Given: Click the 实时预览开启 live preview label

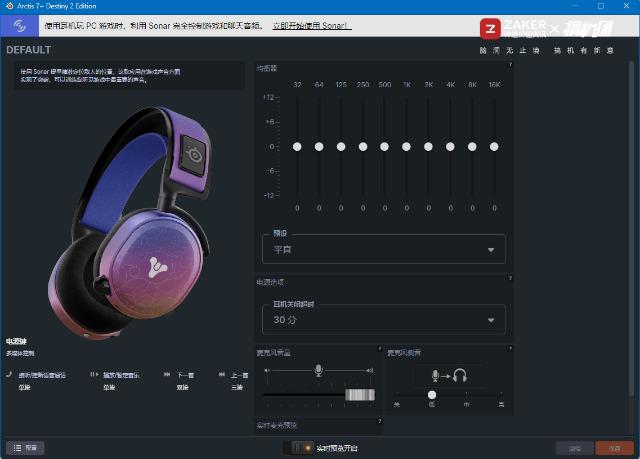Looking at the screenshot, I should tap(337, 448).
